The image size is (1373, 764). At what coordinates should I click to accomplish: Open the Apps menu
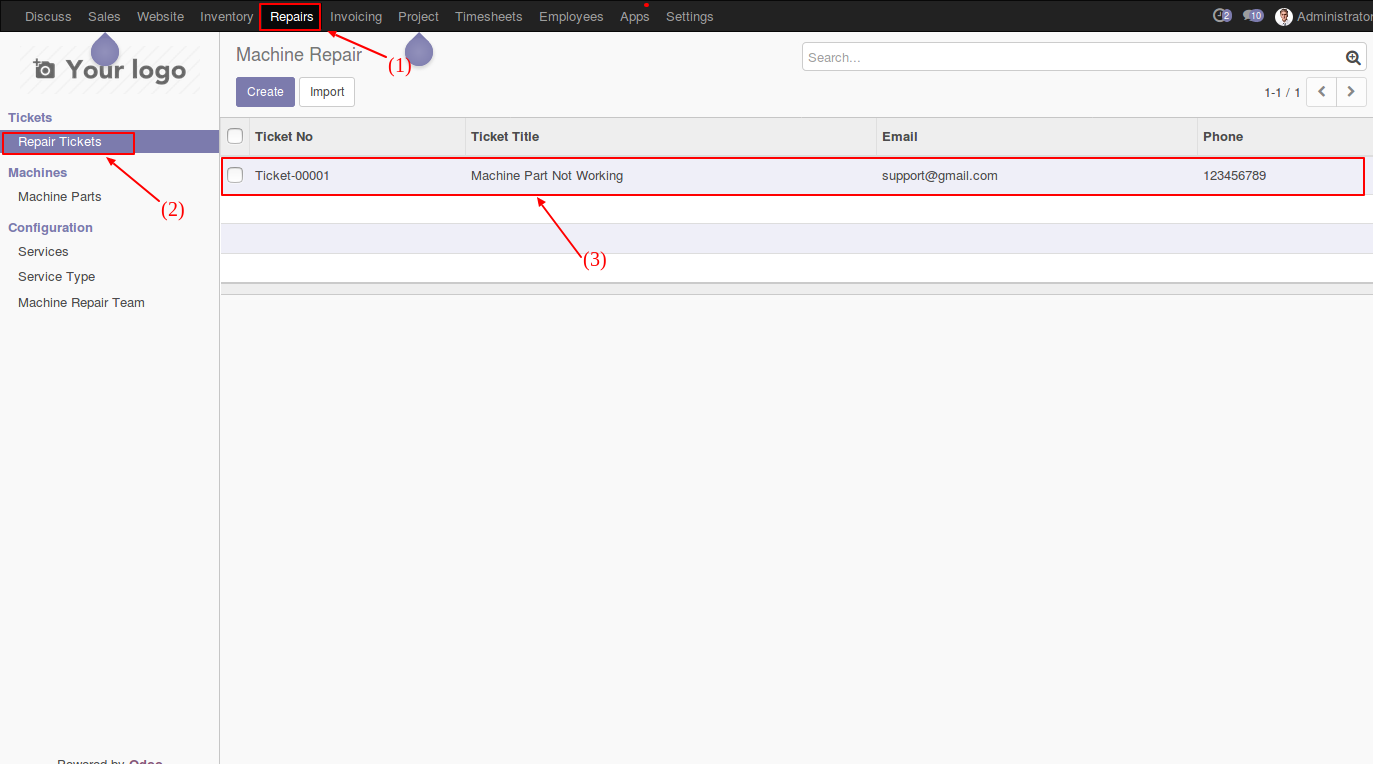(x=635, y=16)
